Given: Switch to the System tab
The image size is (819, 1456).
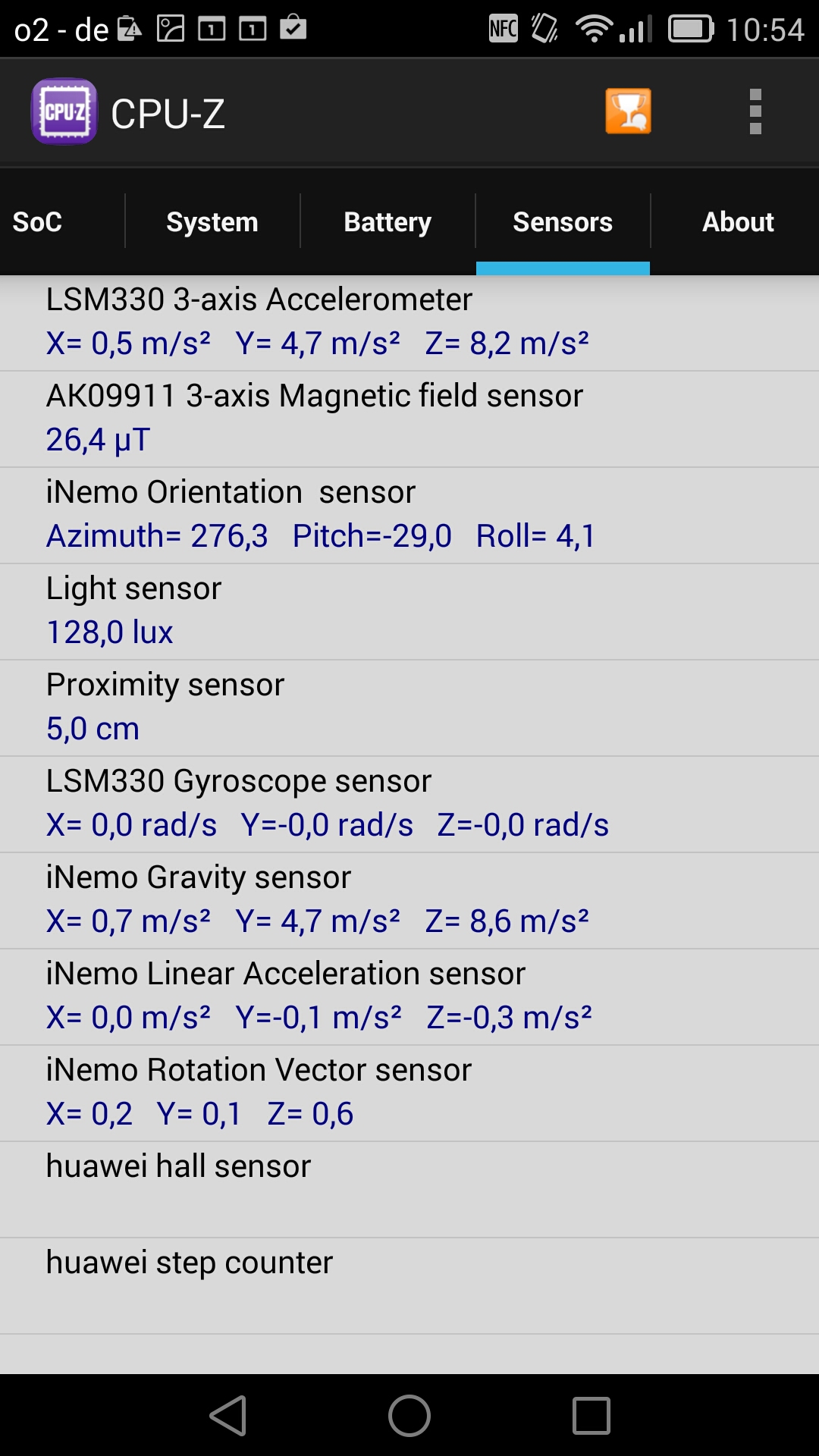Looking at the screenshot, I should tap(212, 222).
